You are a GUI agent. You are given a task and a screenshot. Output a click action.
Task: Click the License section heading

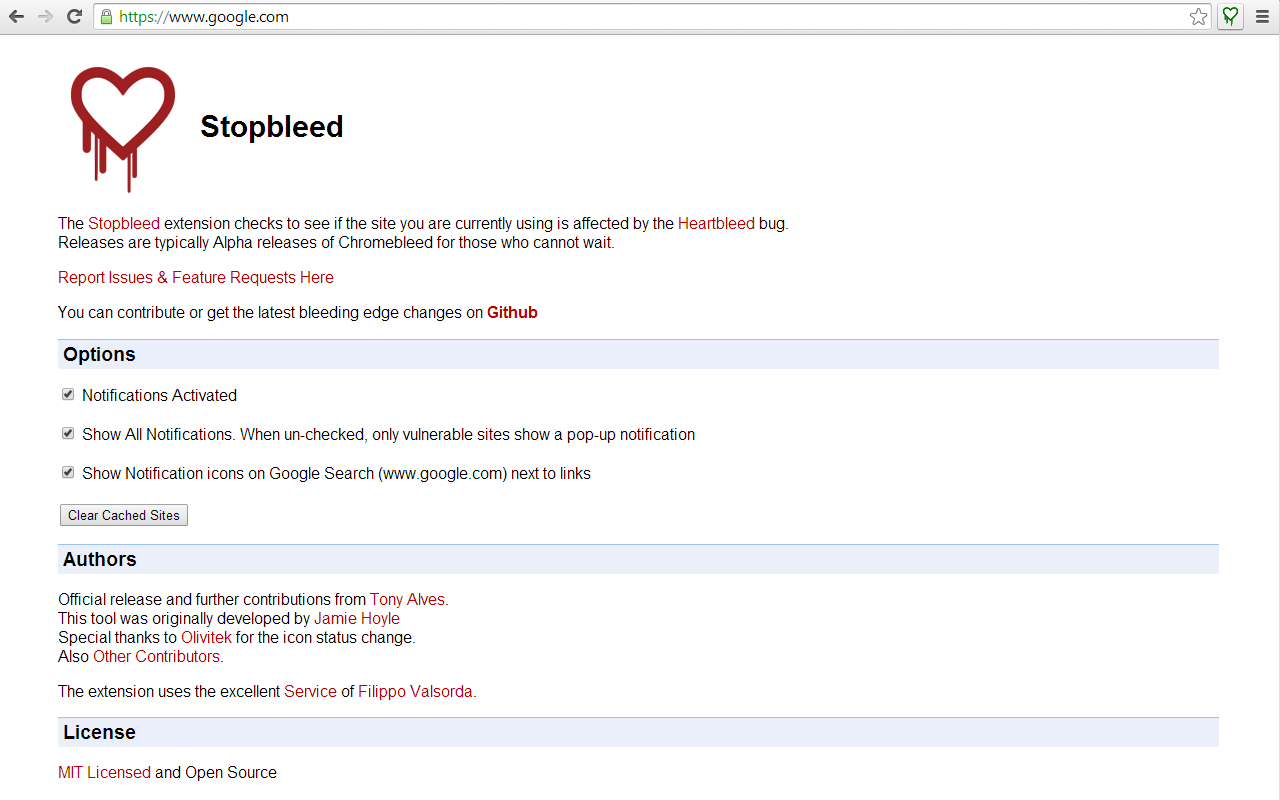pos(99,733)
